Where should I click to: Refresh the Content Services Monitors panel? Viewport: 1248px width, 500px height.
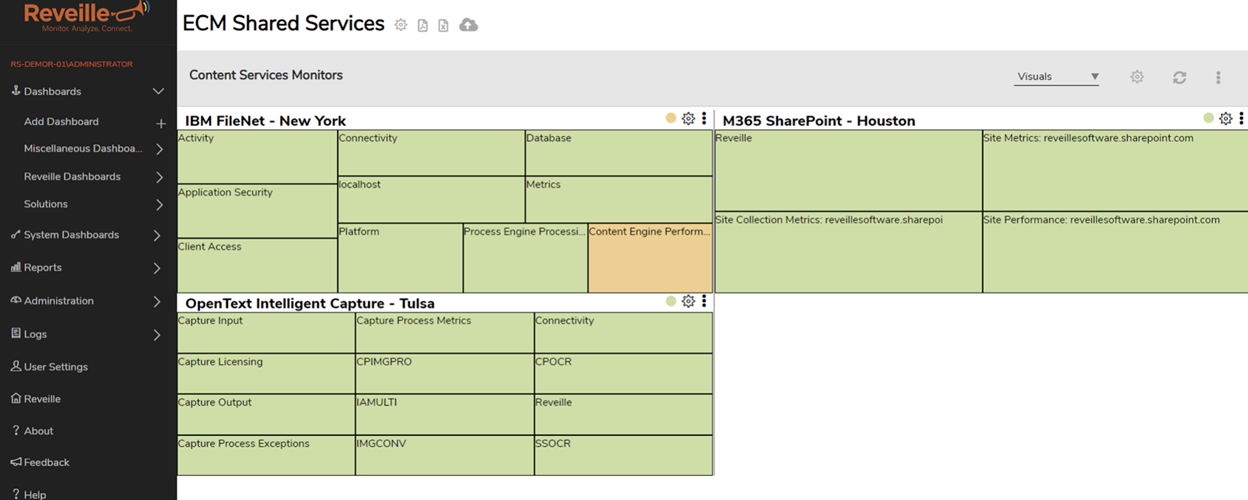(1180, 77)
